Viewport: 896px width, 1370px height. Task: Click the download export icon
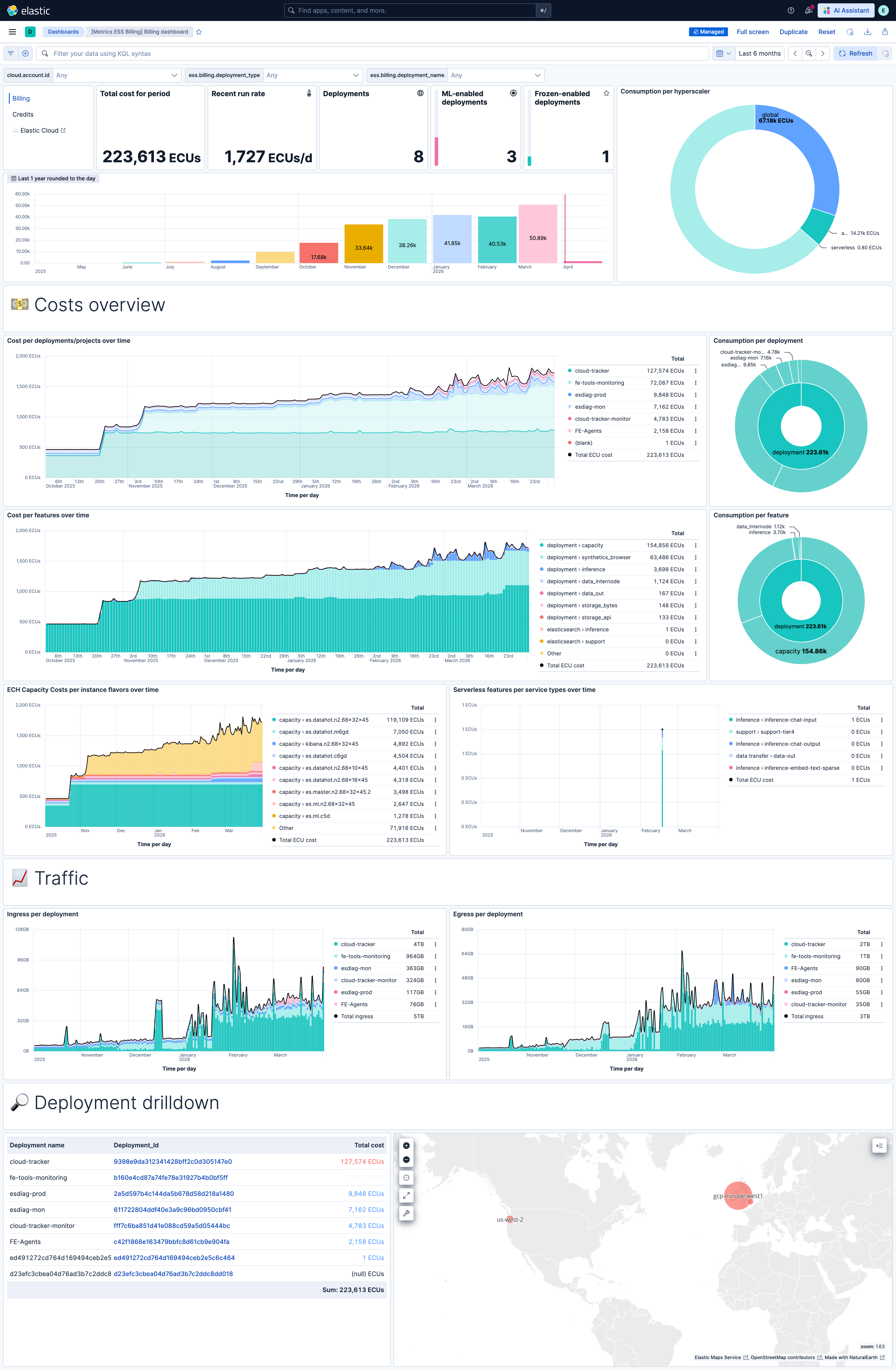867,32
